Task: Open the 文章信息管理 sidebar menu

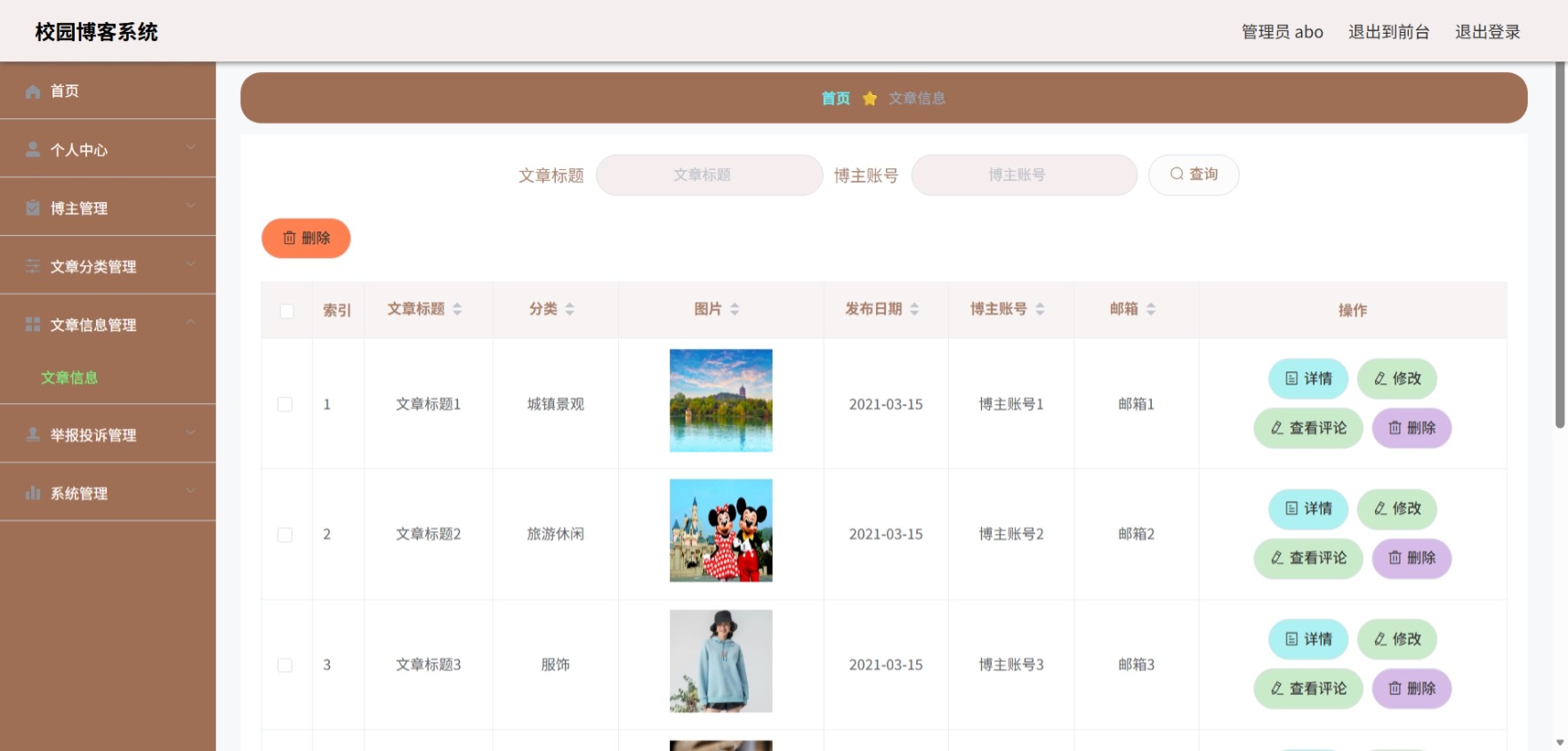Action: [x=108, y=324]
